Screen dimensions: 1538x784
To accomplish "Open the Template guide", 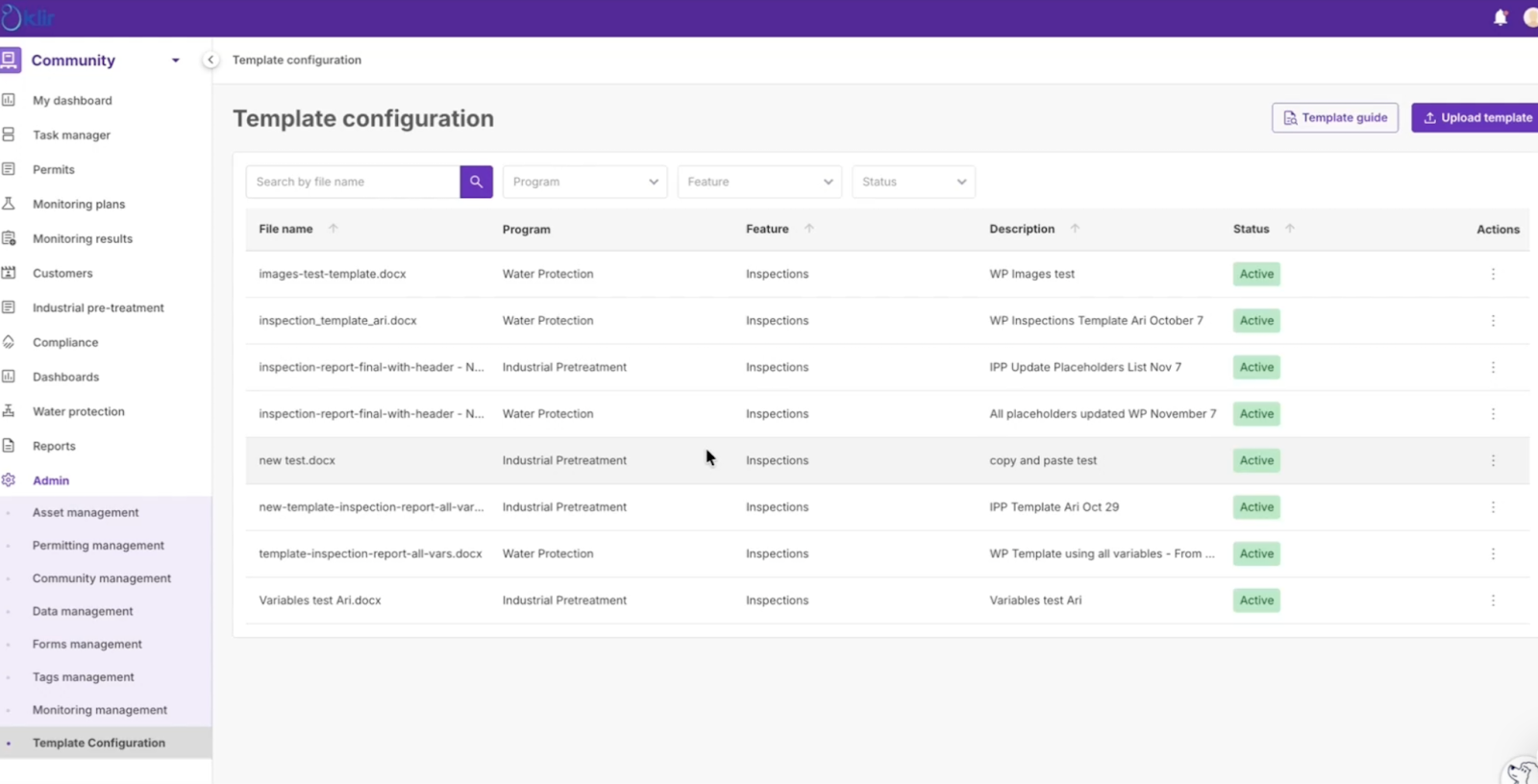I will tap(1334, 117).
